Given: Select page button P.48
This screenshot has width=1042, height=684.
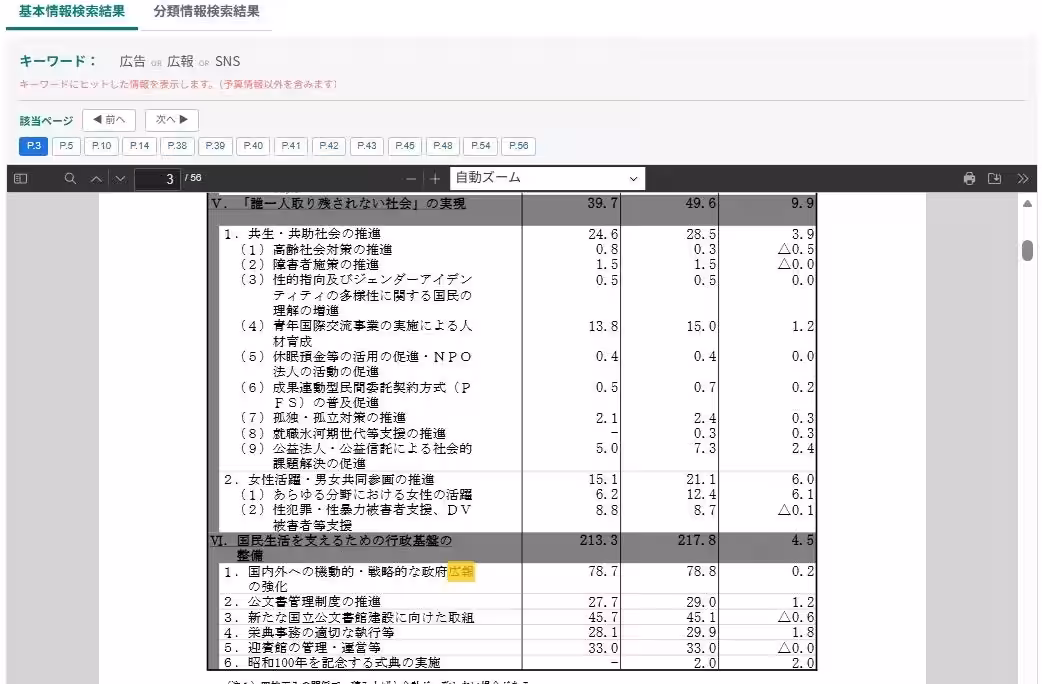Looking at the screenshot, I should pyautogui.click(x=443, y=146).
